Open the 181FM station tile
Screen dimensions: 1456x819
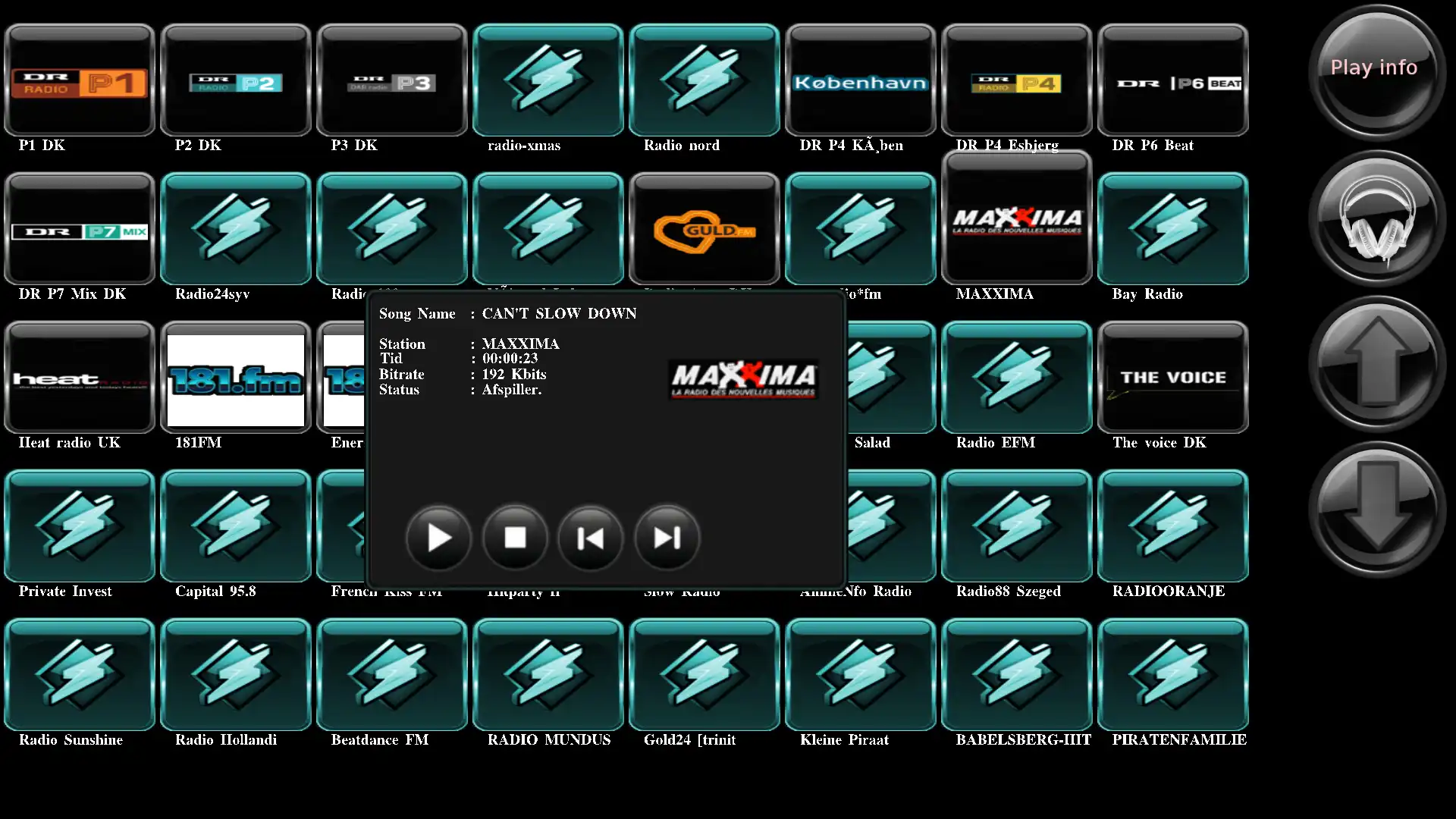click(236, 378)
